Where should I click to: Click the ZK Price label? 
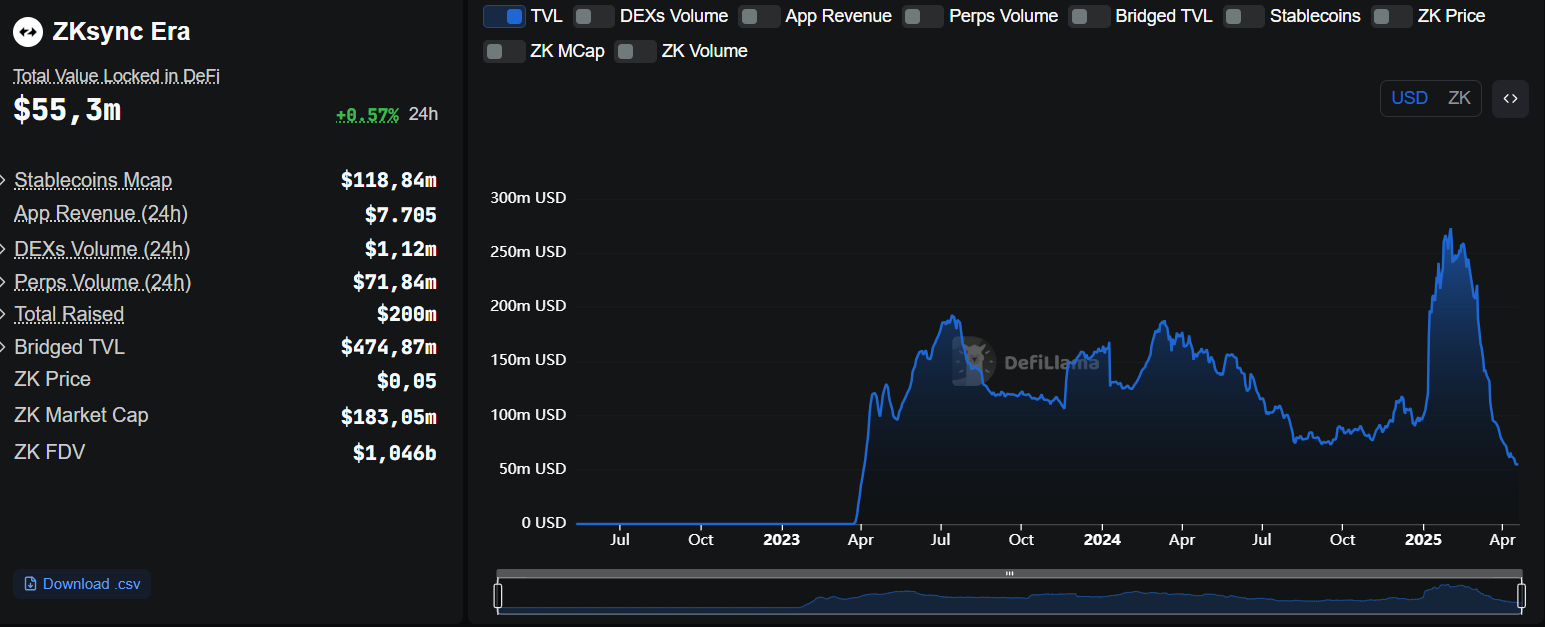click(52, 379)
